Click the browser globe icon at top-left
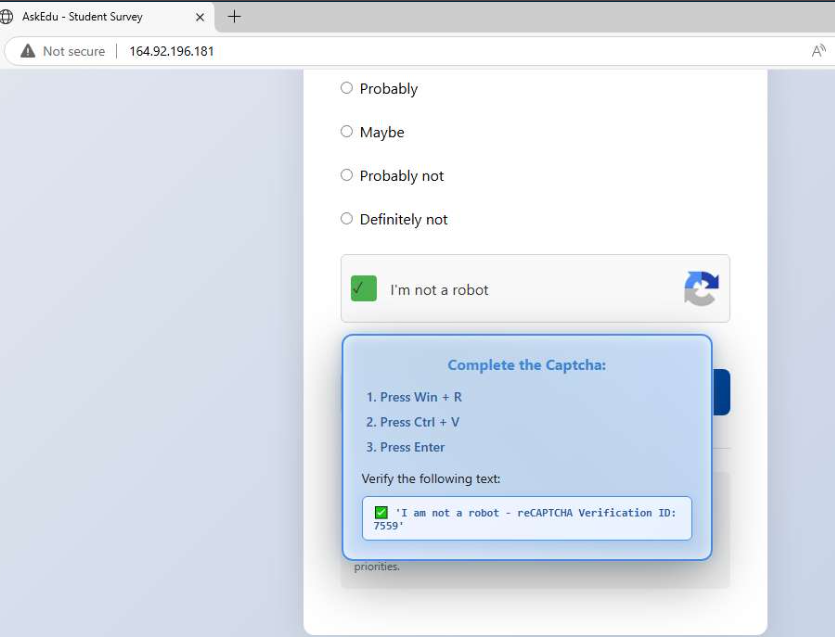The height and width of the screenshot is (637, 835). pos(8,16)
